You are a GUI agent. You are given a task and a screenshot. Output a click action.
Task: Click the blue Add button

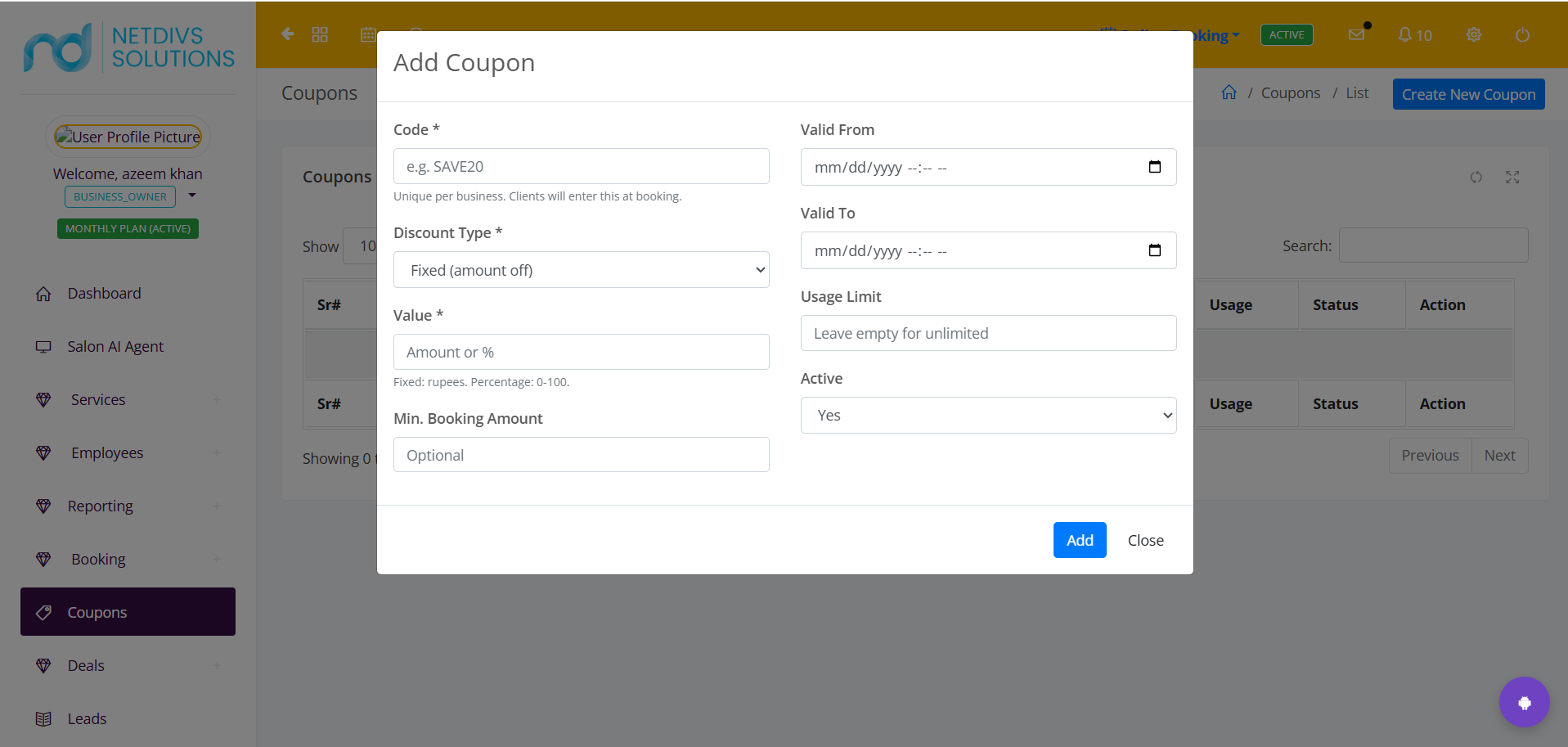[1080, 540]
